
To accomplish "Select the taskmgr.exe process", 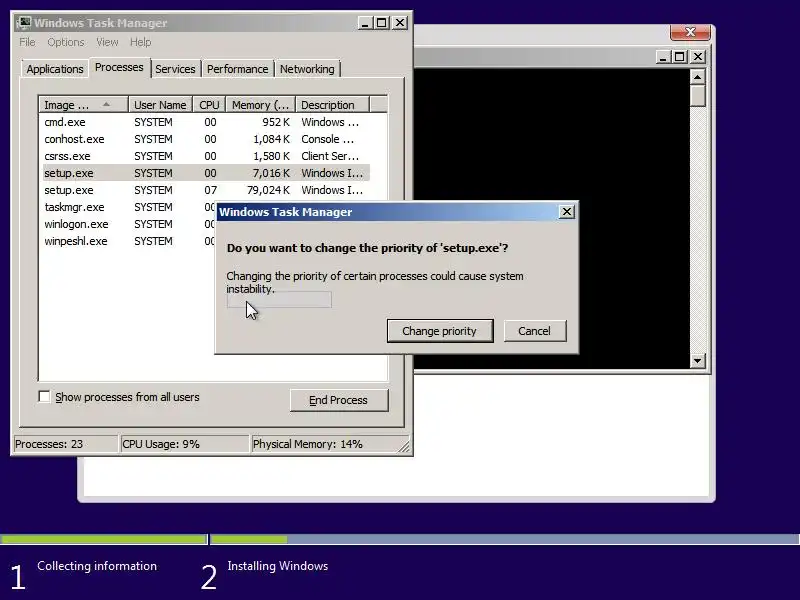I will coord(129,207).
